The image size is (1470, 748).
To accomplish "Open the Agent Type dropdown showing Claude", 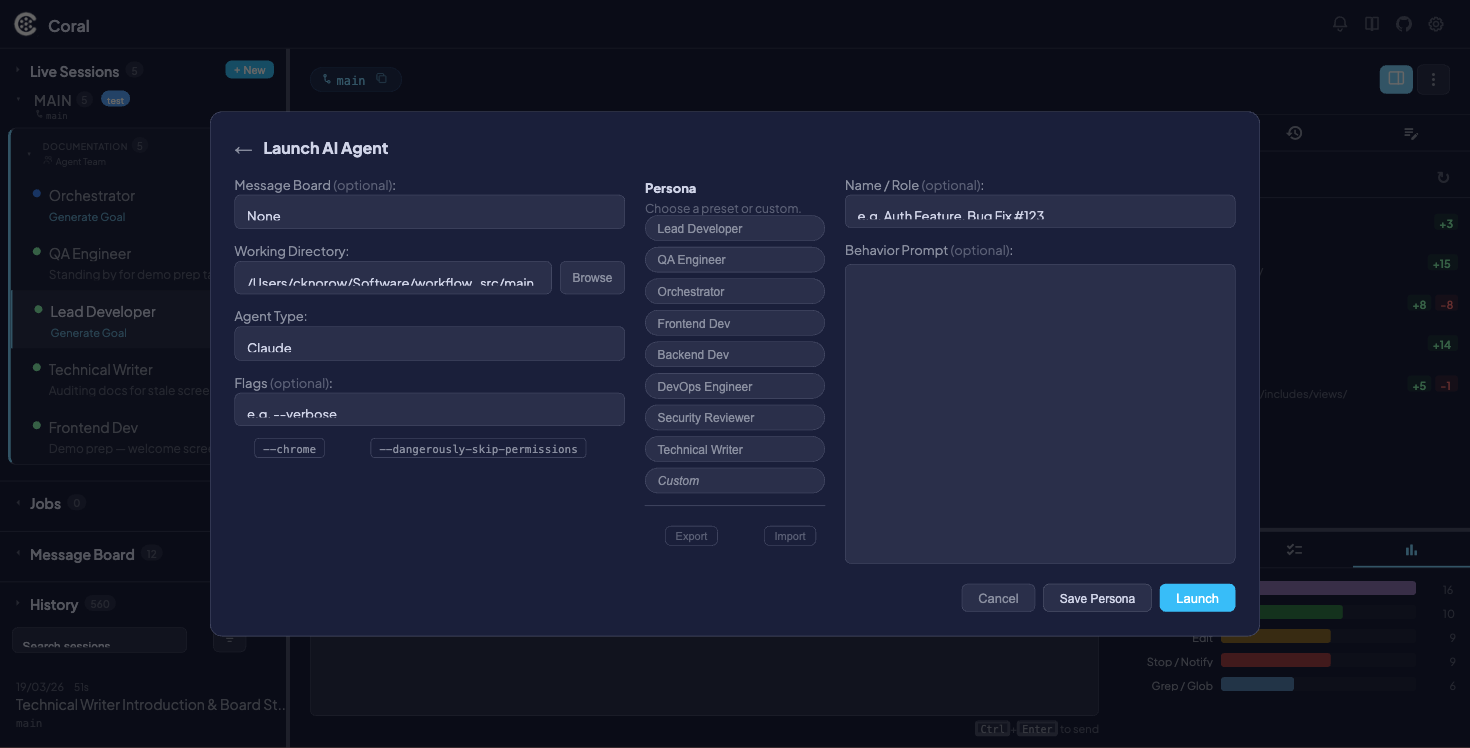I will [429, 343].
